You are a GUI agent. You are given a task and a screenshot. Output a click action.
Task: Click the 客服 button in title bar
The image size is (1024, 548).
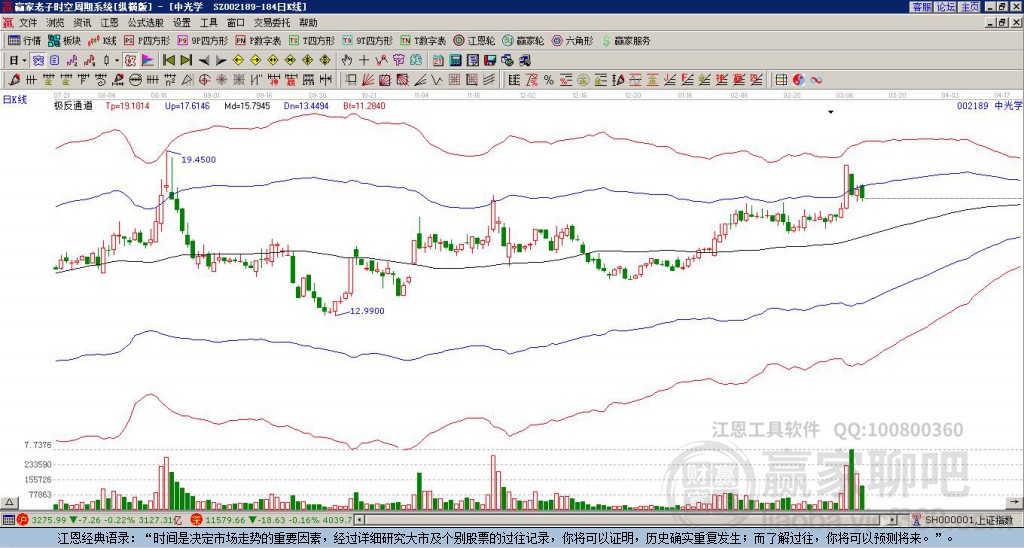coord(921,7)
